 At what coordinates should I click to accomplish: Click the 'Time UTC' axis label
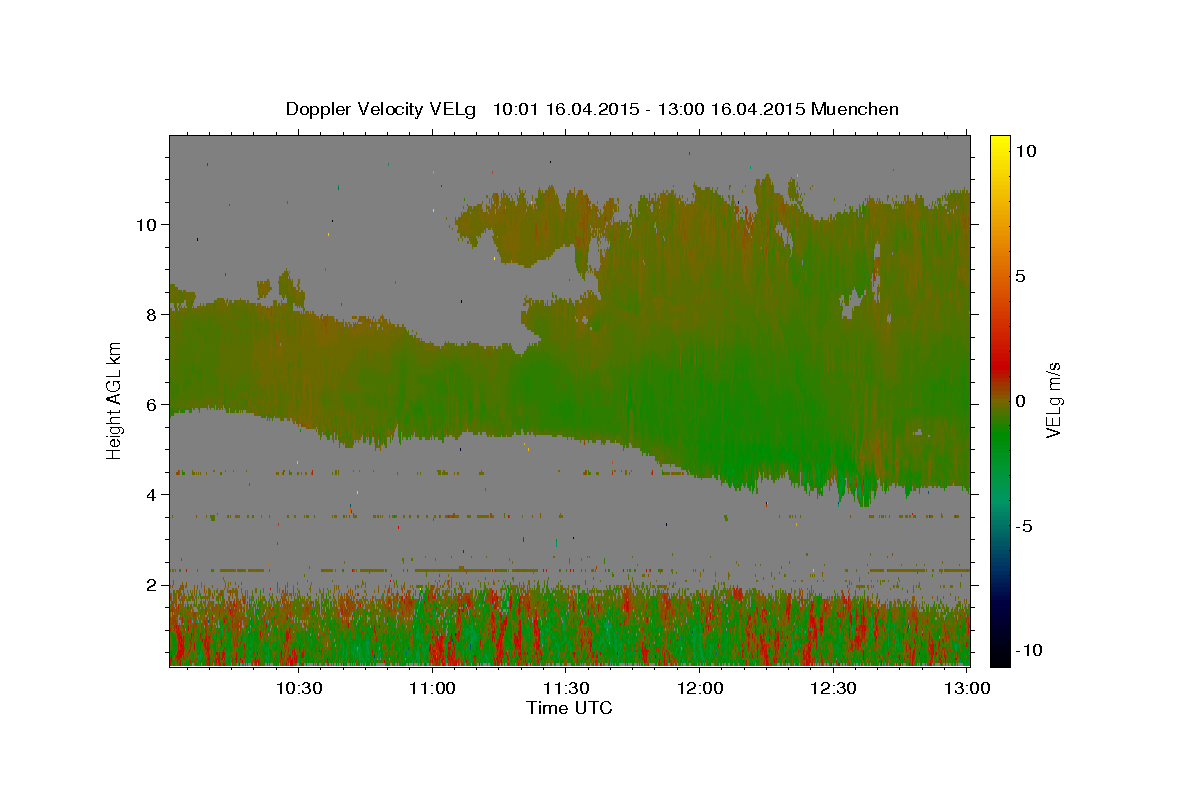click(x=569, y=708)
